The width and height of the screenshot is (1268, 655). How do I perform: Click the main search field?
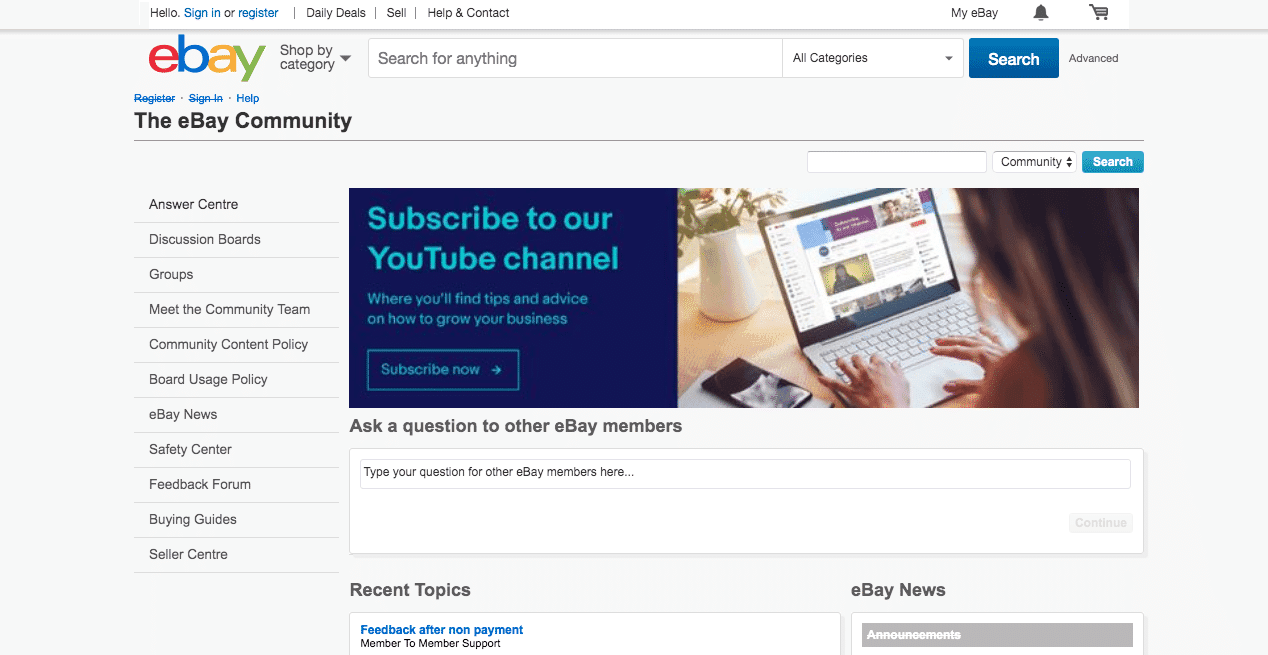[x=575, y=58]
